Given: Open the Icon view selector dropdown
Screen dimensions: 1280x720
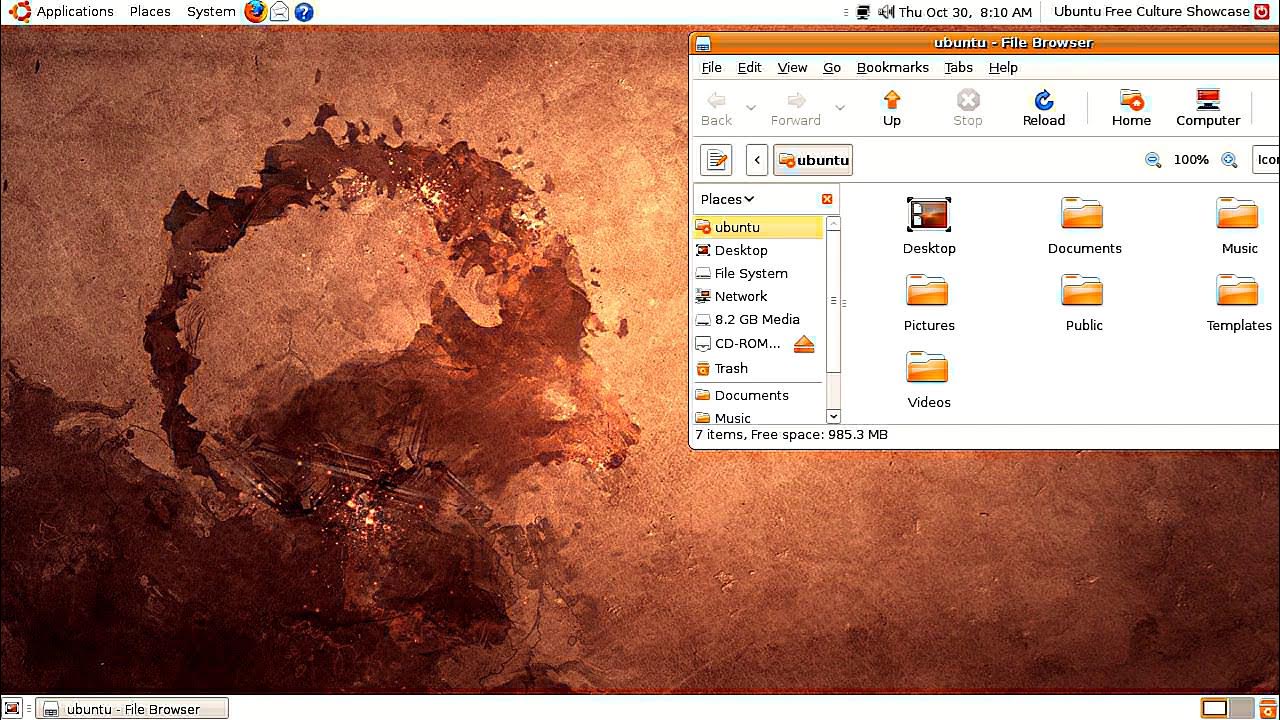Looking at the screenshot, I should [x=1266, y=160].
